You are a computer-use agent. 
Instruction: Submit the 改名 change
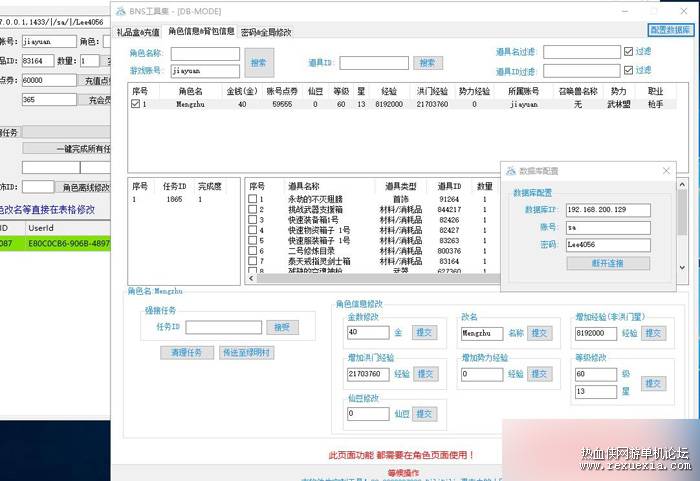coord(539,333)
